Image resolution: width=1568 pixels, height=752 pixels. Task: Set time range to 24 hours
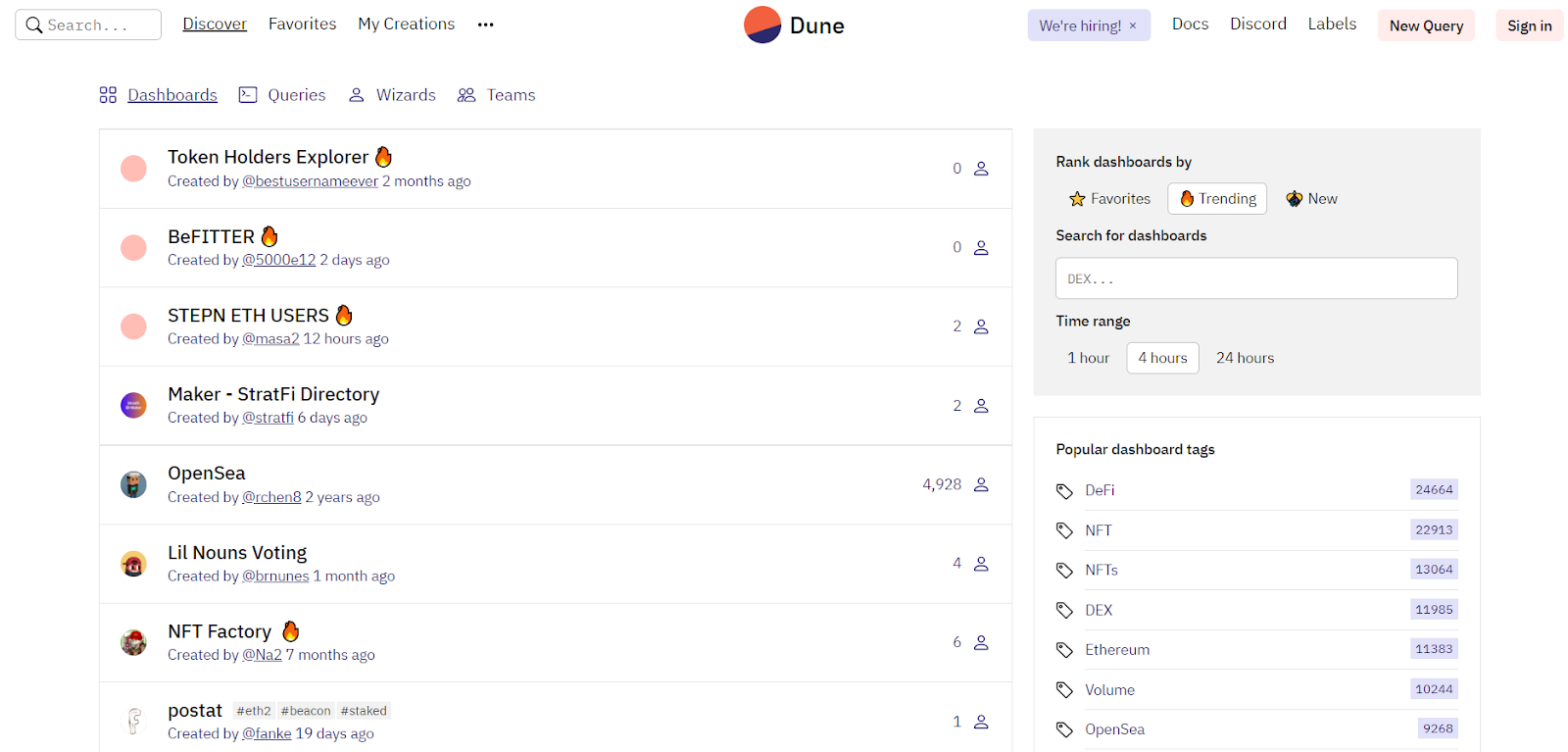pyautogui.click(x=1245, y=358)
